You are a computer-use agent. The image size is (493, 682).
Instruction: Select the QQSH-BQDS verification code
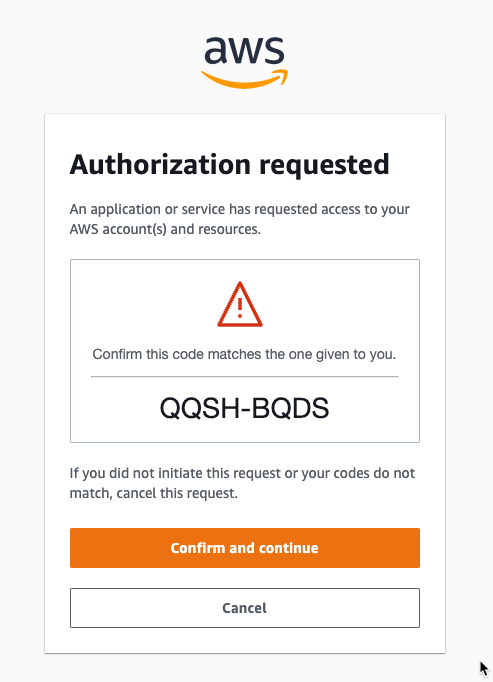coord(245,408)
